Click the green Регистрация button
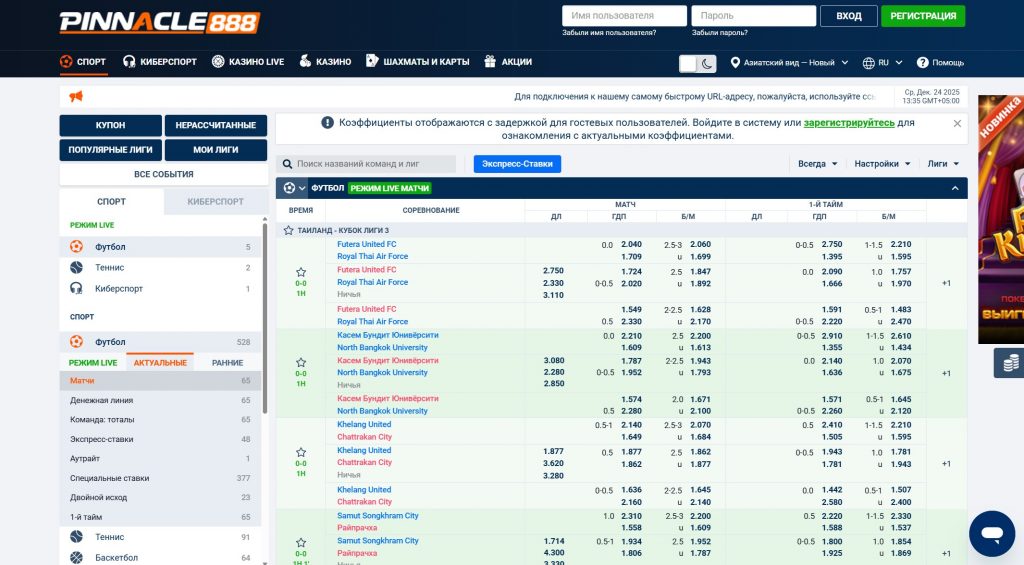This screenshot has height=565, width=1024. pos(922,16)
